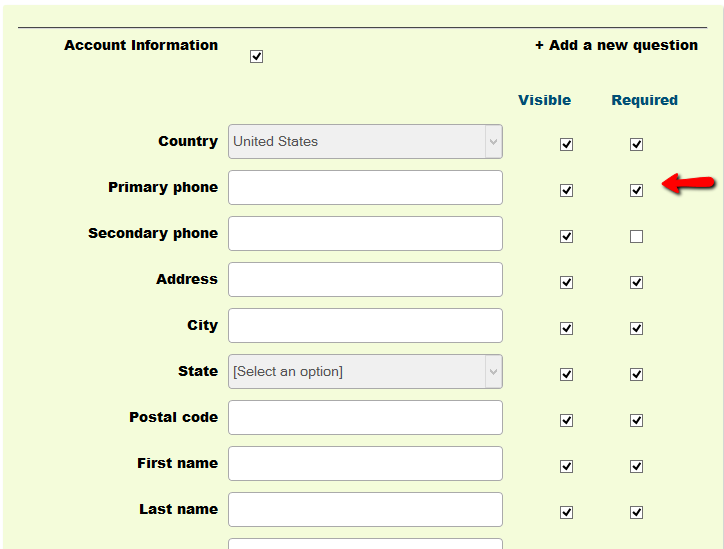This screenshot has height=549, width=724.
Task: Toggle Visible checkbox for Last name
Action: click(566, 512)
